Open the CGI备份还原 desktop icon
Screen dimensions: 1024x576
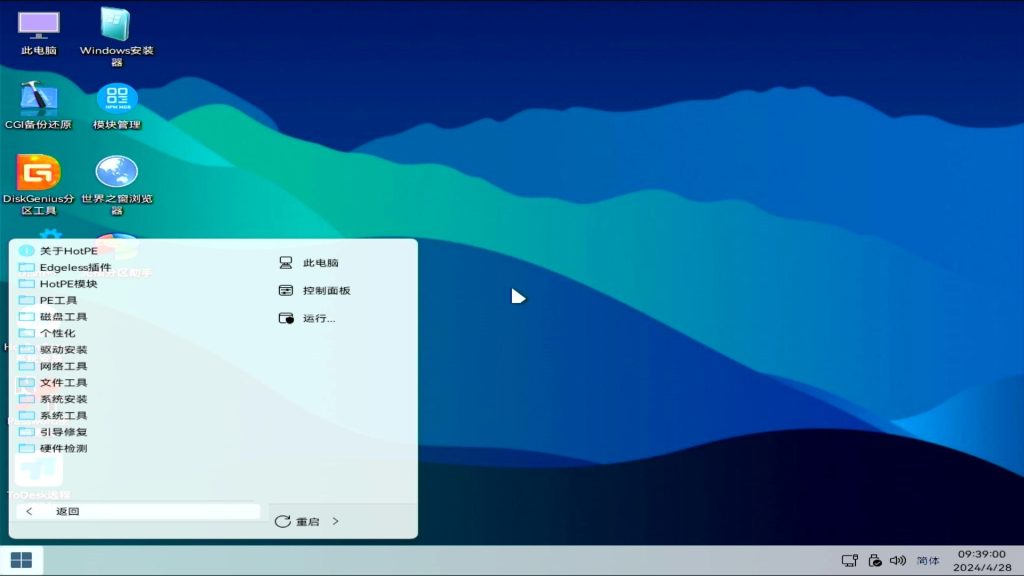[38, 106]
